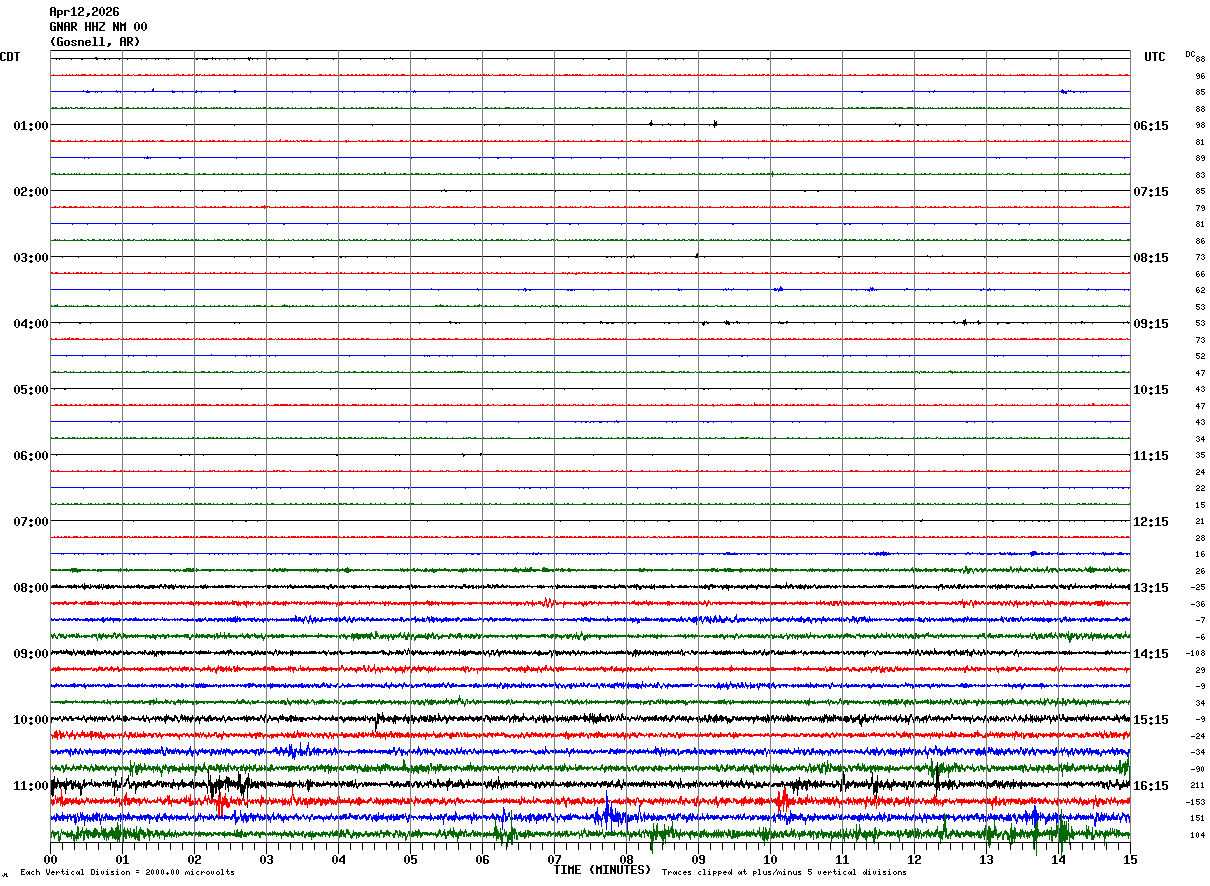1210x886 pixels.
Task: Click the 09 minute axis tick label
Action: coord(698,859)
